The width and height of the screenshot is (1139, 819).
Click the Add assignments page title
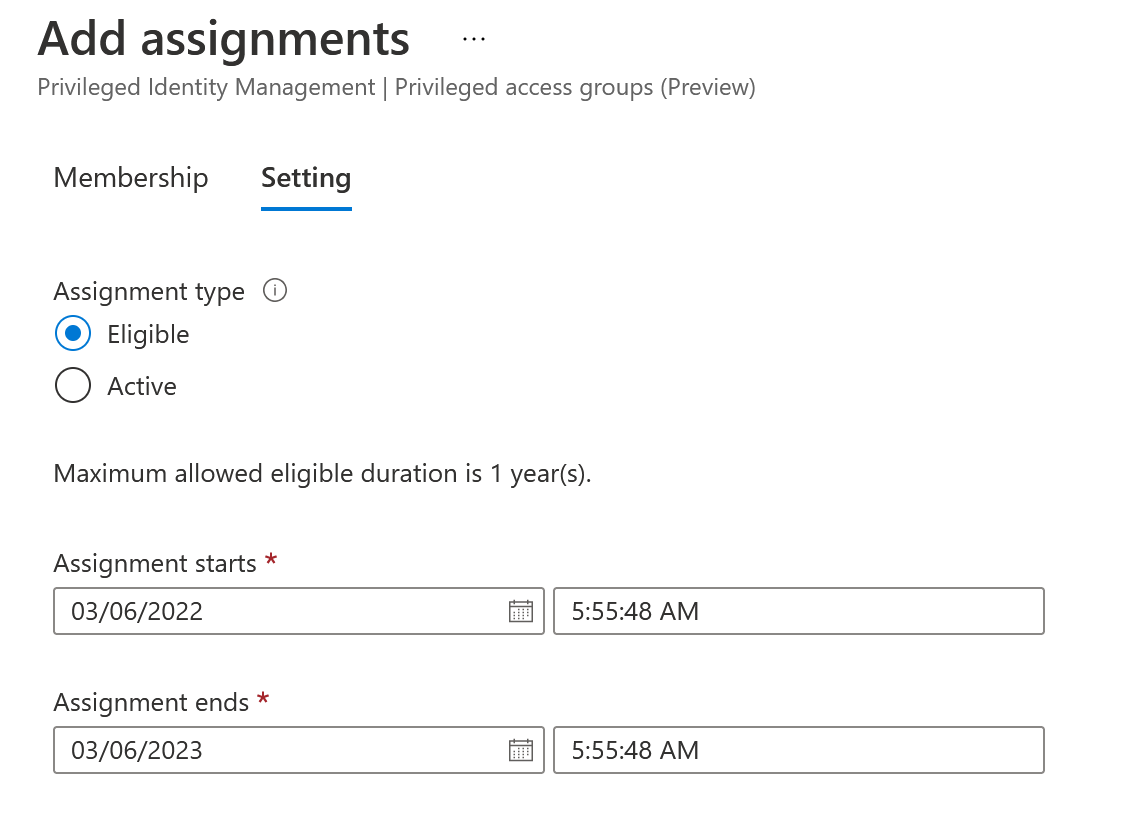click(x=224, y=40)
